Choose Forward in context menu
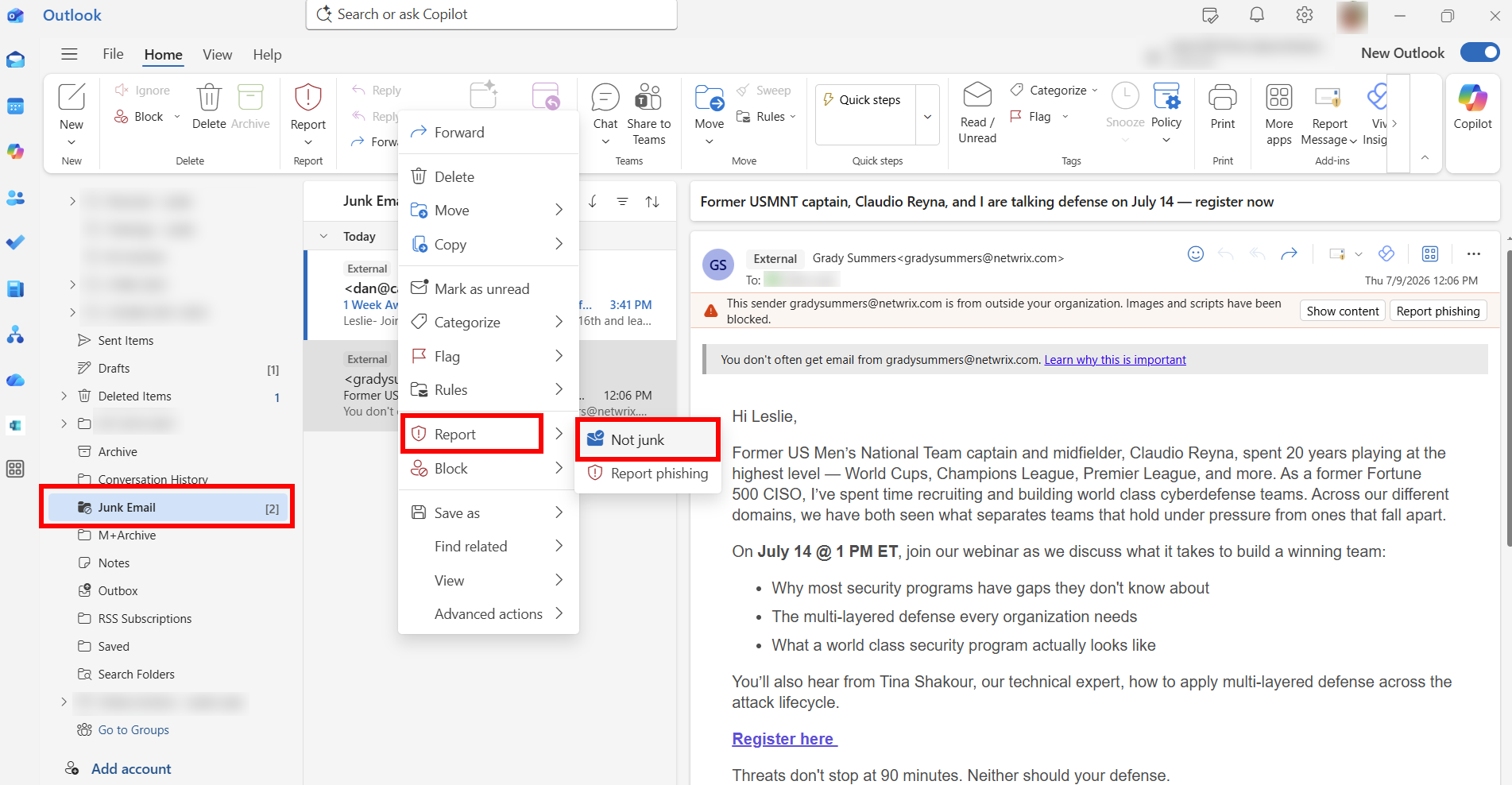The width and height of the screenshot is (1512, 785). pyautogui.click(x=488, y=133)
